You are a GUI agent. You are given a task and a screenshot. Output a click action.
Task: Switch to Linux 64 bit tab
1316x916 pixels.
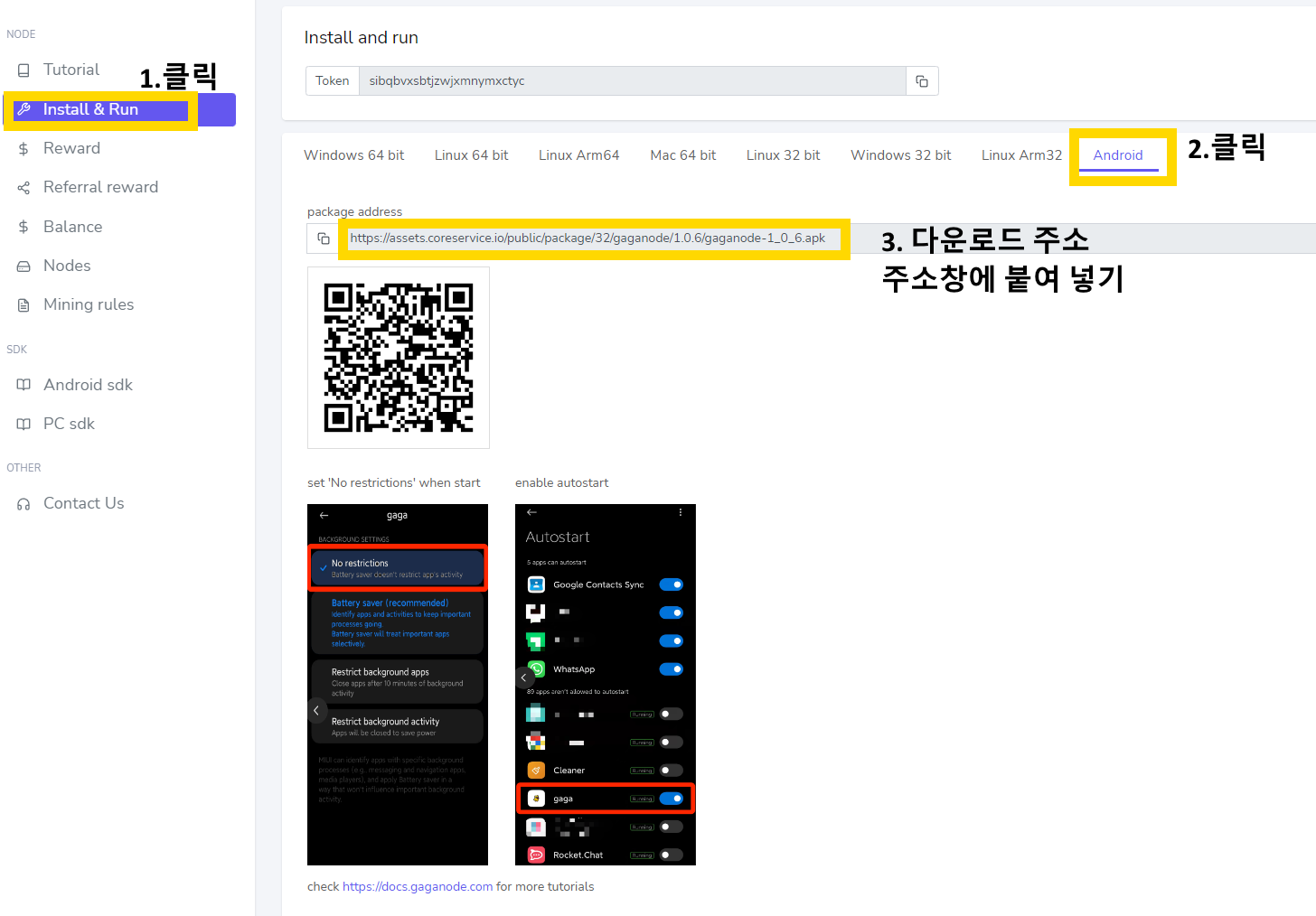tap(471, 155)
